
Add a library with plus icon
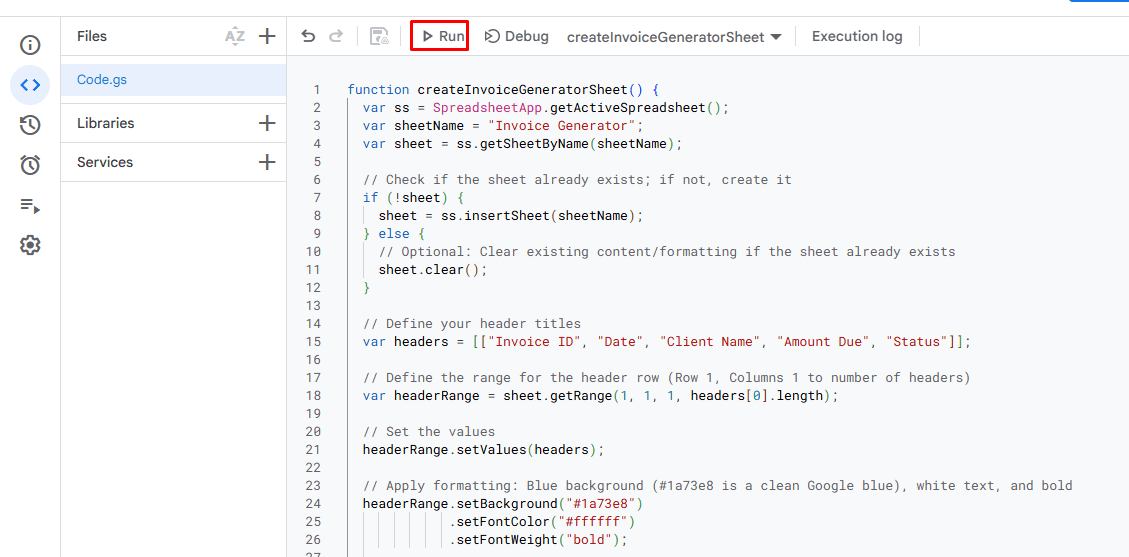pos(267,123)
